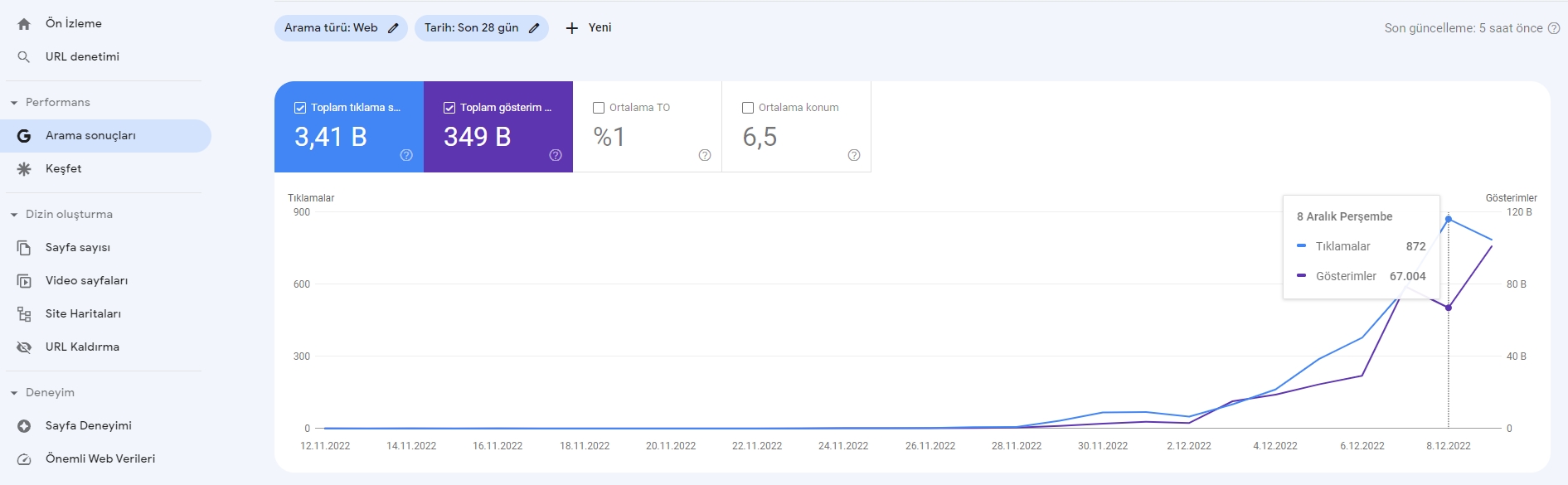1568x485 pixels.
Task: Edit the Arama türü: Web filter chip
Action: click(x=341, y=28)
